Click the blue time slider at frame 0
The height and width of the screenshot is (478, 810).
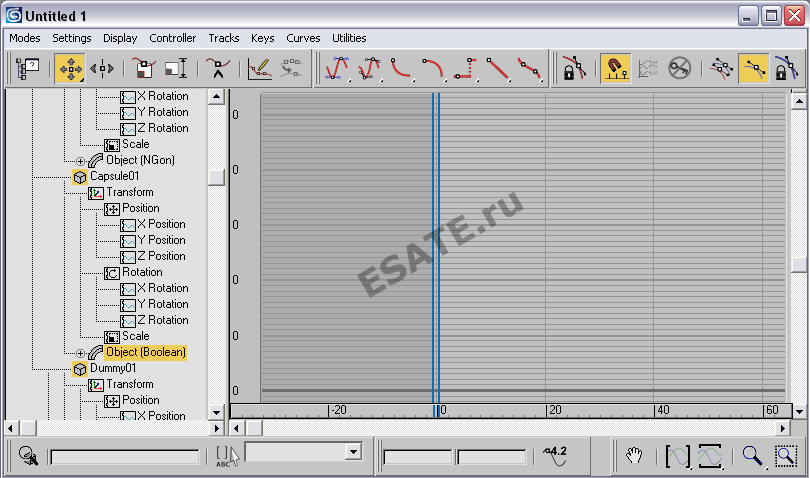436,248
